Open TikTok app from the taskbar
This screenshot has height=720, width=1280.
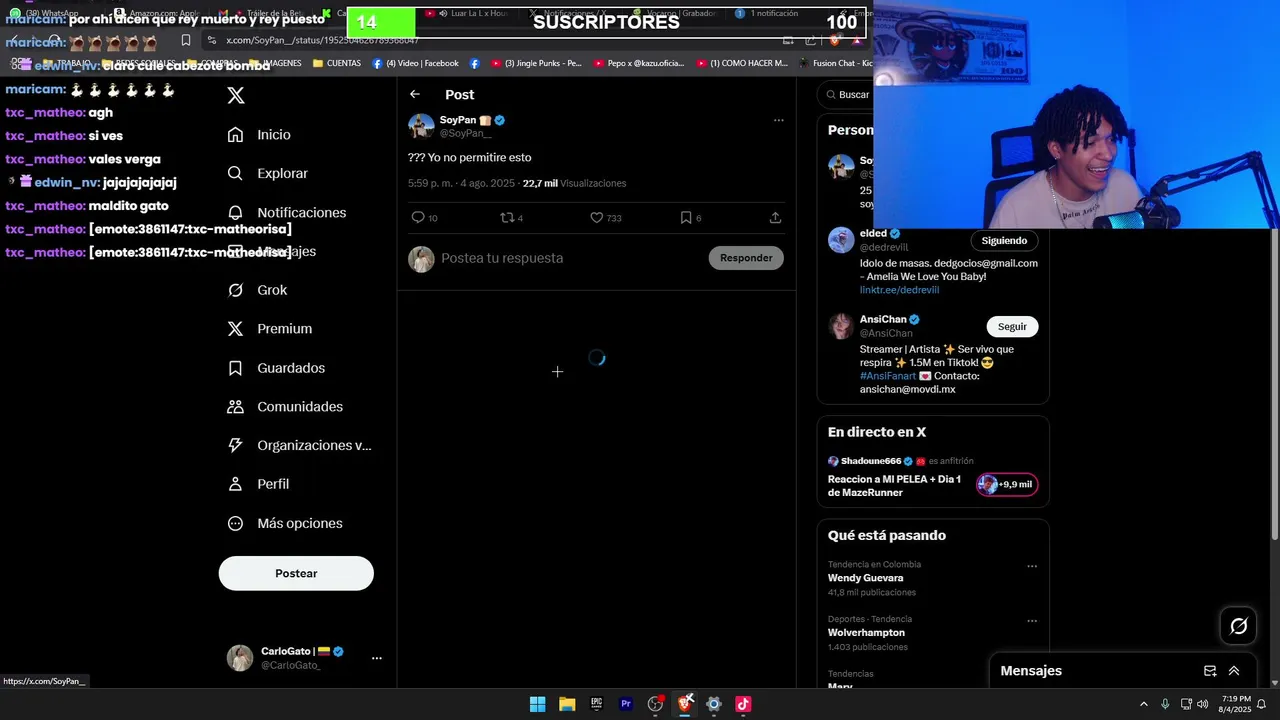[x=743, y=704]
